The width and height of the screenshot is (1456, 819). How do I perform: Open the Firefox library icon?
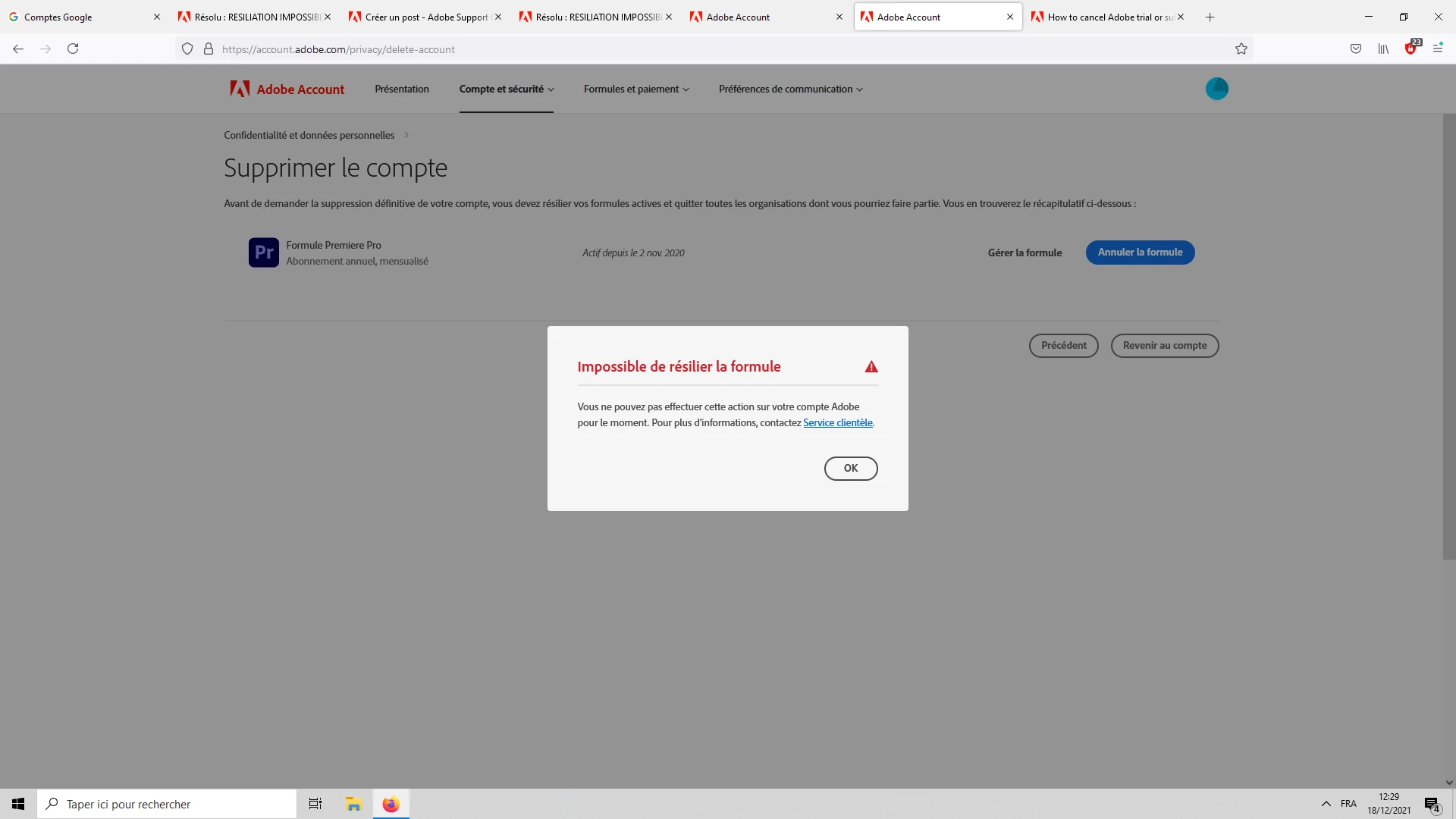pos(1383,49)
